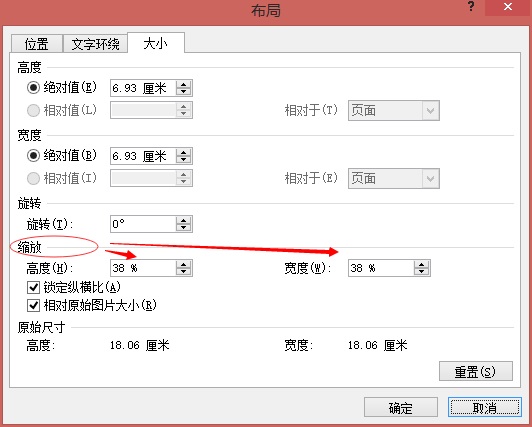Viewport: 532px width, 427px height.
Task: Decrease scale 宽度(W) with down spinner
Action: tap(422, 272)
